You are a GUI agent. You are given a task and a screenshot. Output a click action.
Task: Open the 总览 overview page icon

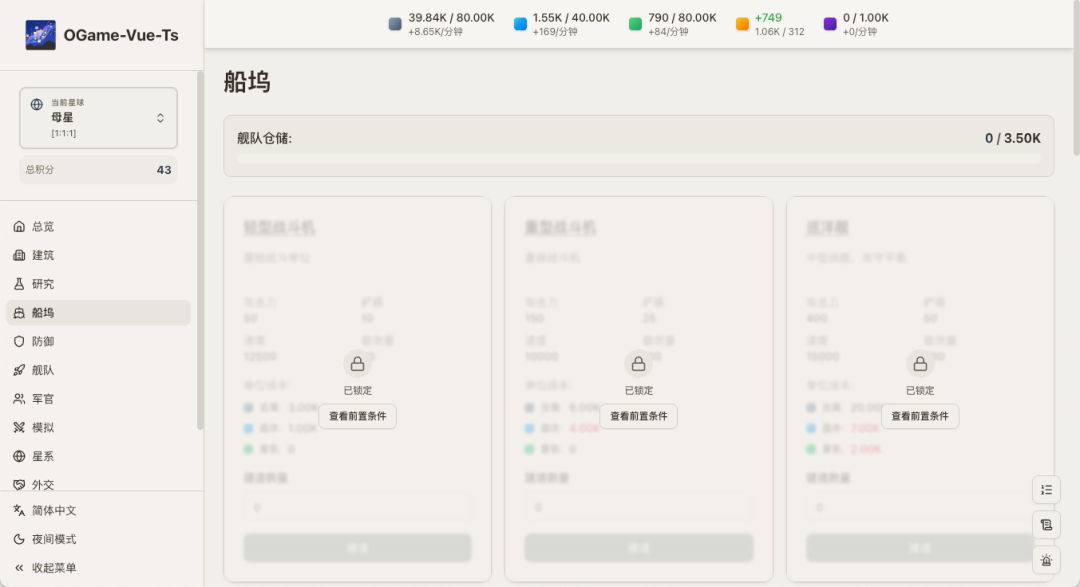(x=19, y=227)
